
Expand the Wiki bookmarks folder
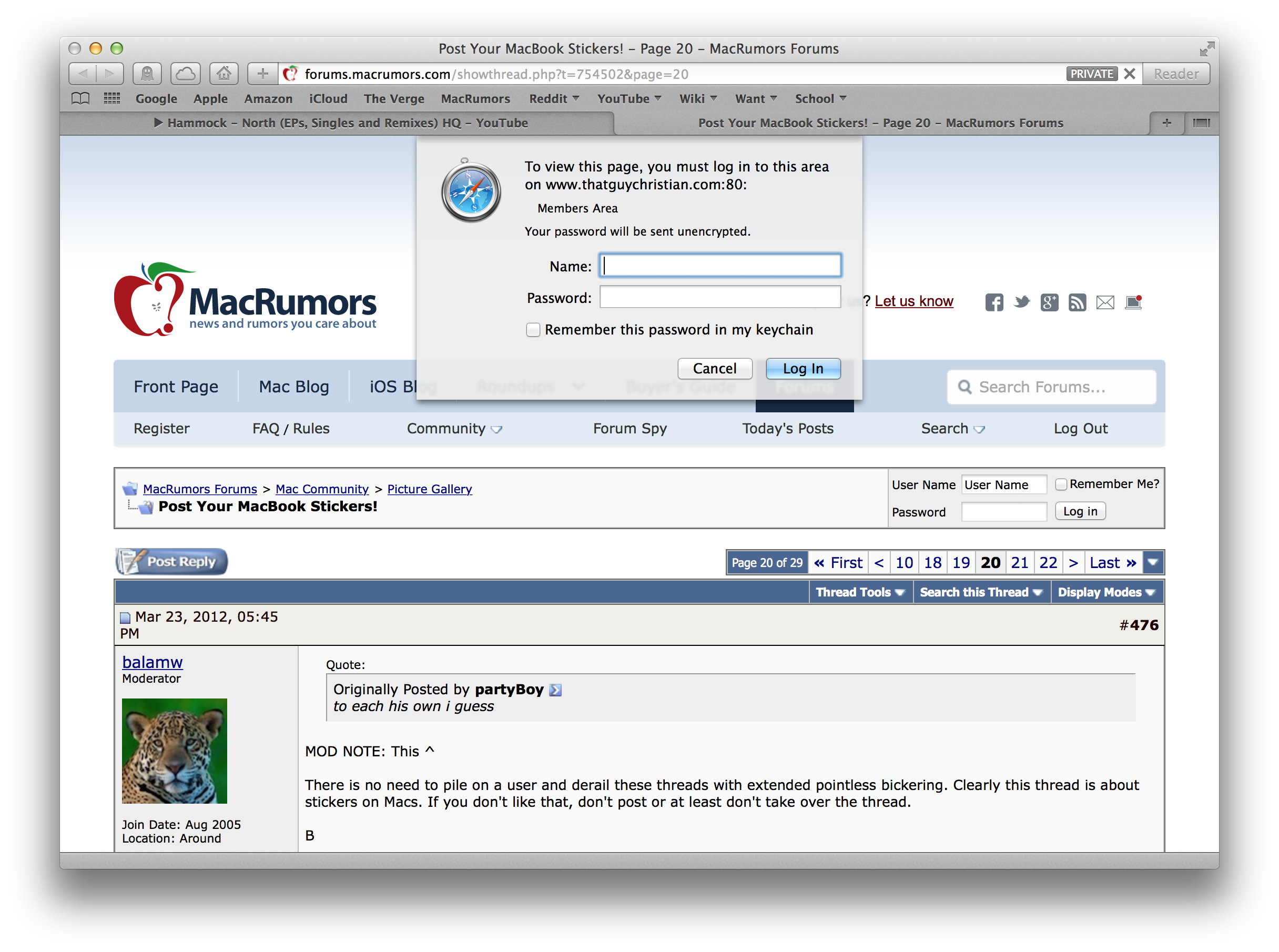click(698, 98)
